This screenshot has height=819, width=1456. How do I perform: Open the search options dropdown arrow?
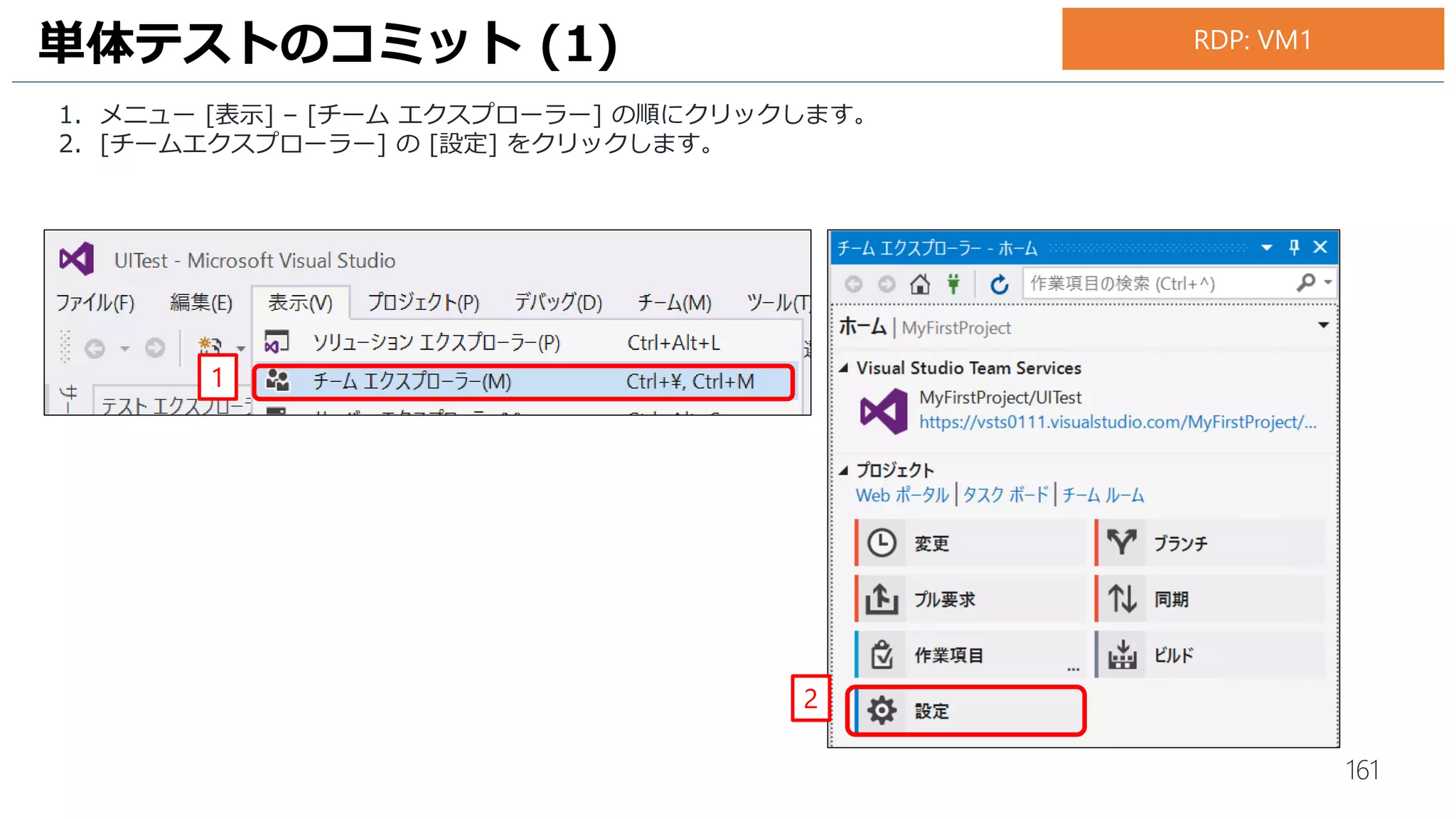[x=1327, y=282]
